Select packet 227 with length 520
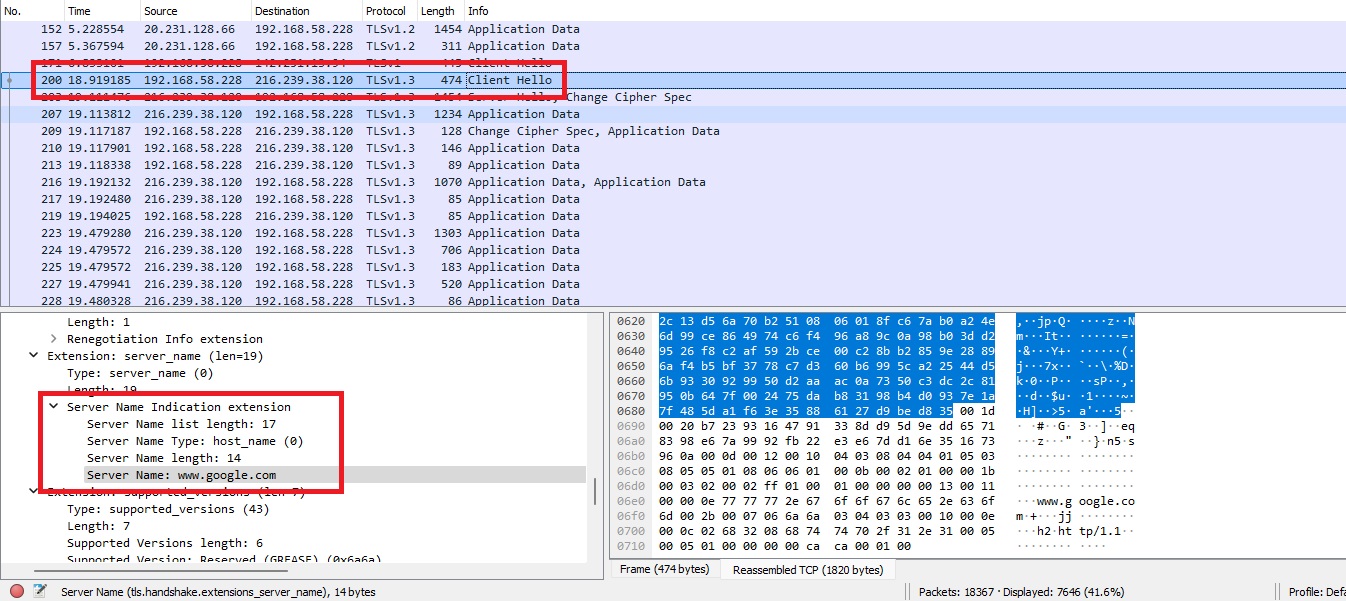Viewport: 1346px width, 601px height. tap(673, 284)
